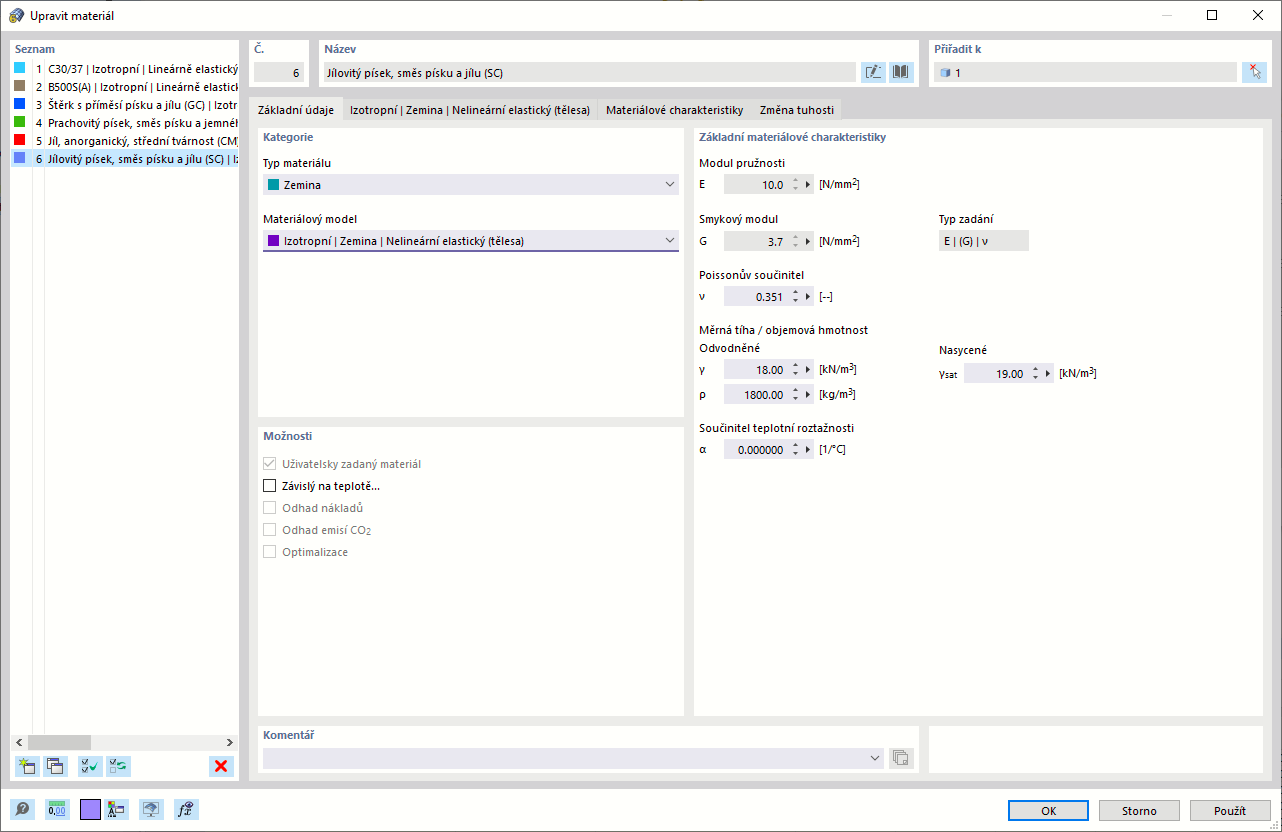Open arrow menu beside γ 18.00 value

coord(808,370)
